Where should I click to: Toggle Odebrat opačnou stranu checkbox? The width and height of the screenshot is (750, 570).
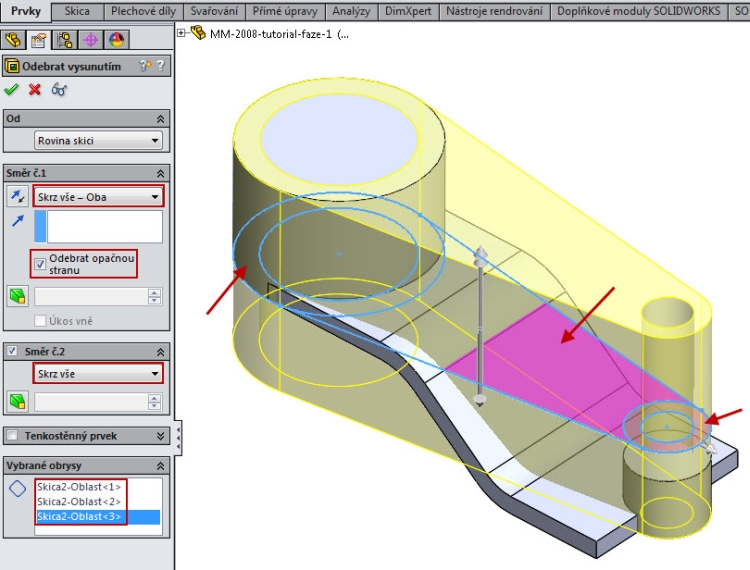click(x=40, y=264)
